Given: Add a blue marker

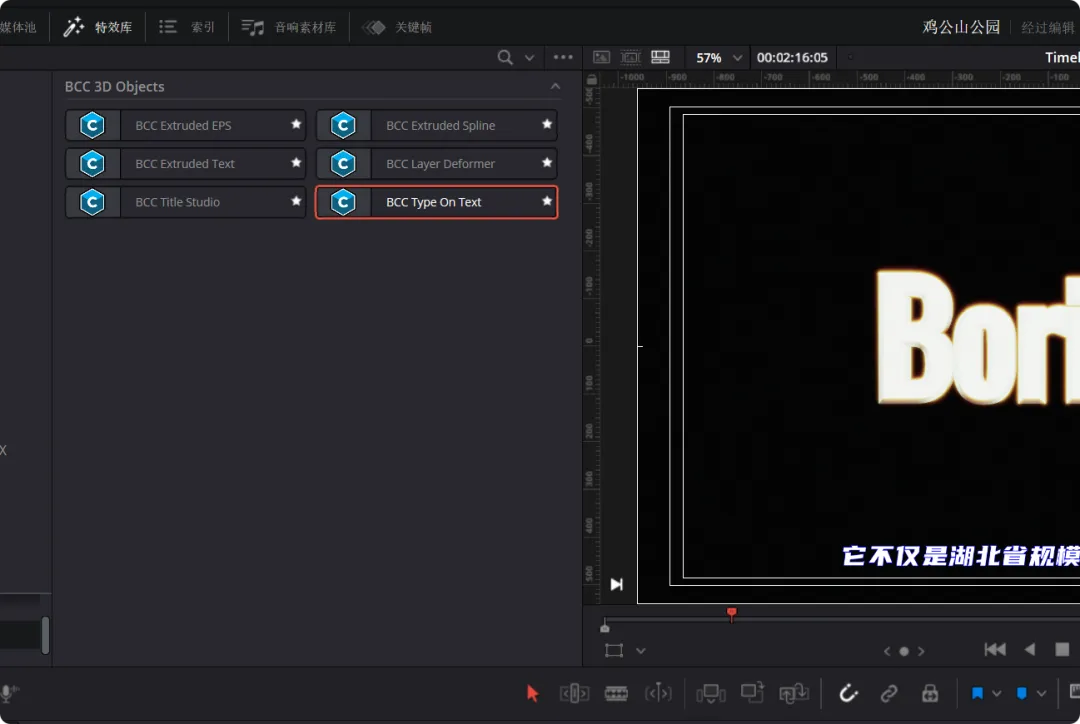Looking at the screenshot, I should (1022, 693).
